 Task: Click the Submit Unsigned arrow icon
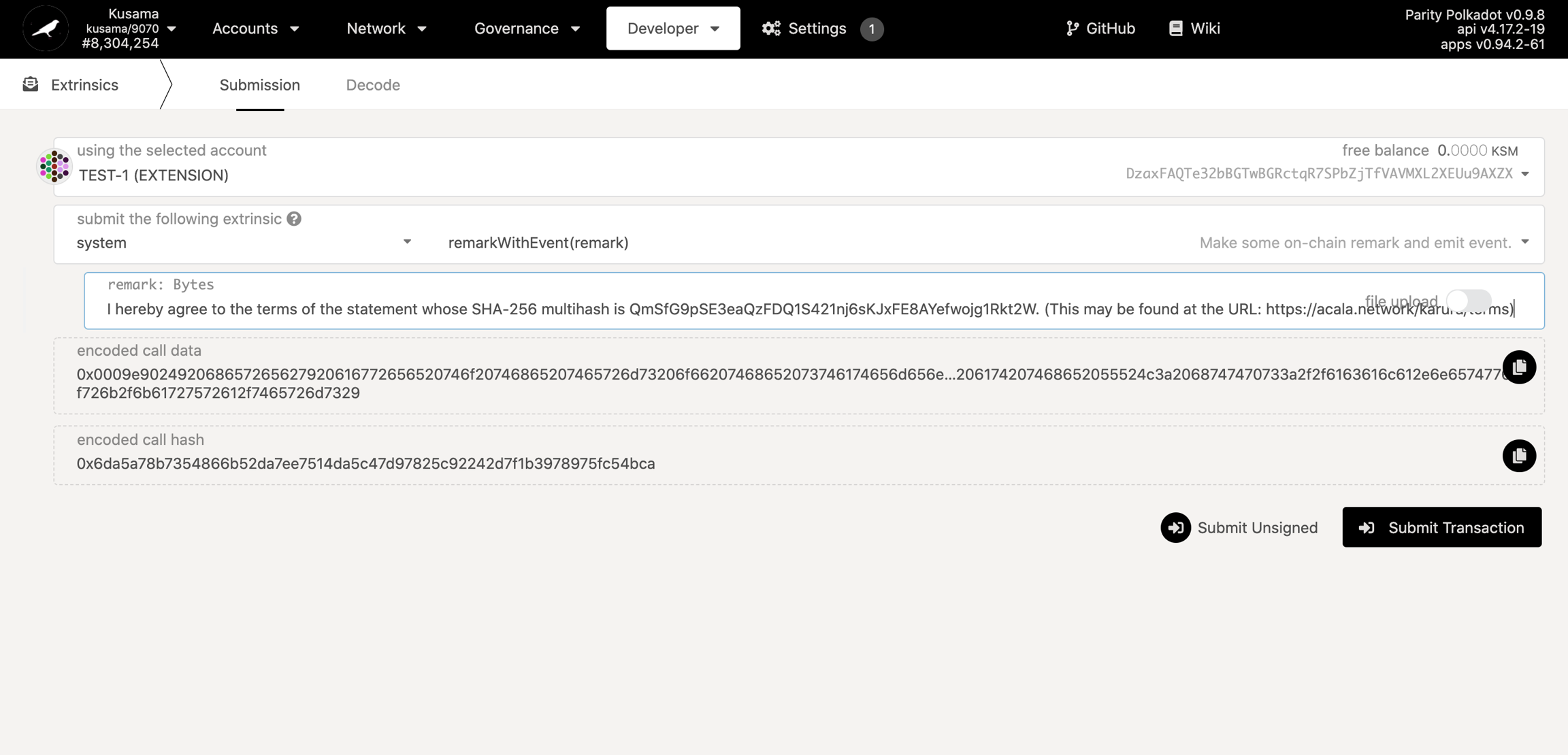click(1175, 528)
